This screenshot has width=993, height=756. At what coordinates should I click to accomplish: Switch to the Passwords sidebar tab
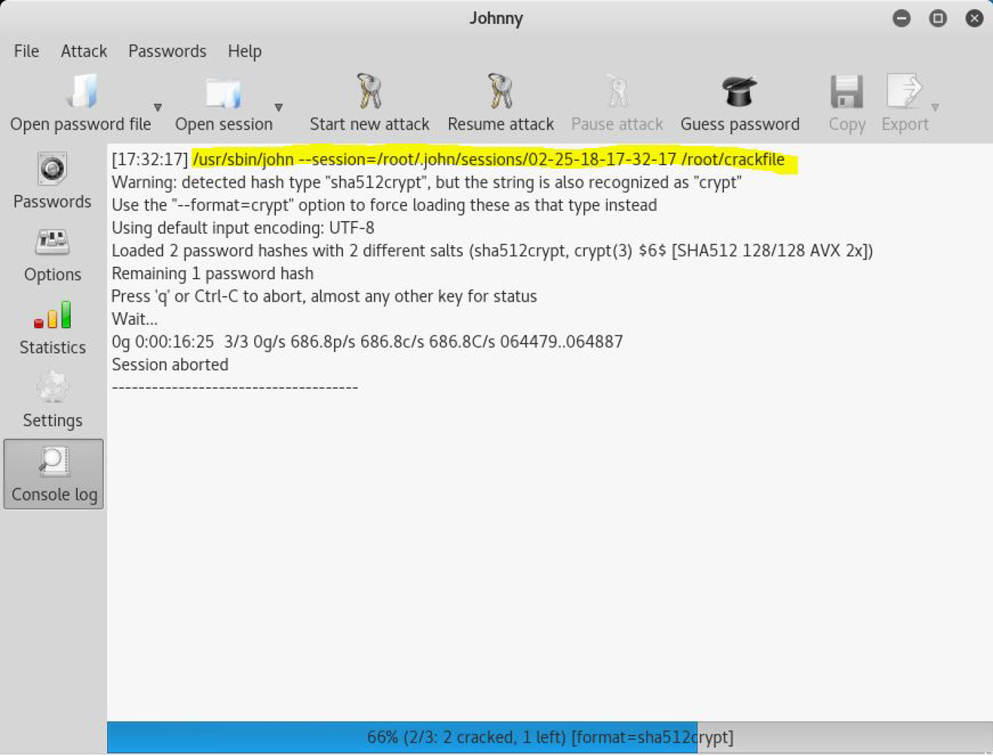coord(53,182)
